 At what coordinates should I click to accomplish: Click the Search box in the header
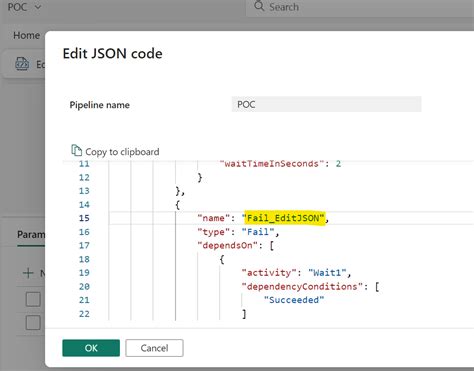click(360, 7)
